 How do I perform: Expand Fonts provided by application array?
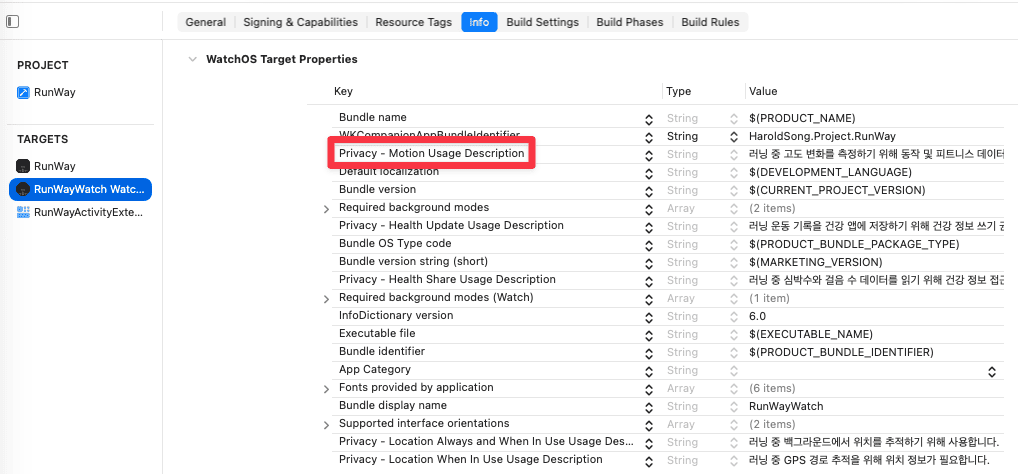(327, 388)
